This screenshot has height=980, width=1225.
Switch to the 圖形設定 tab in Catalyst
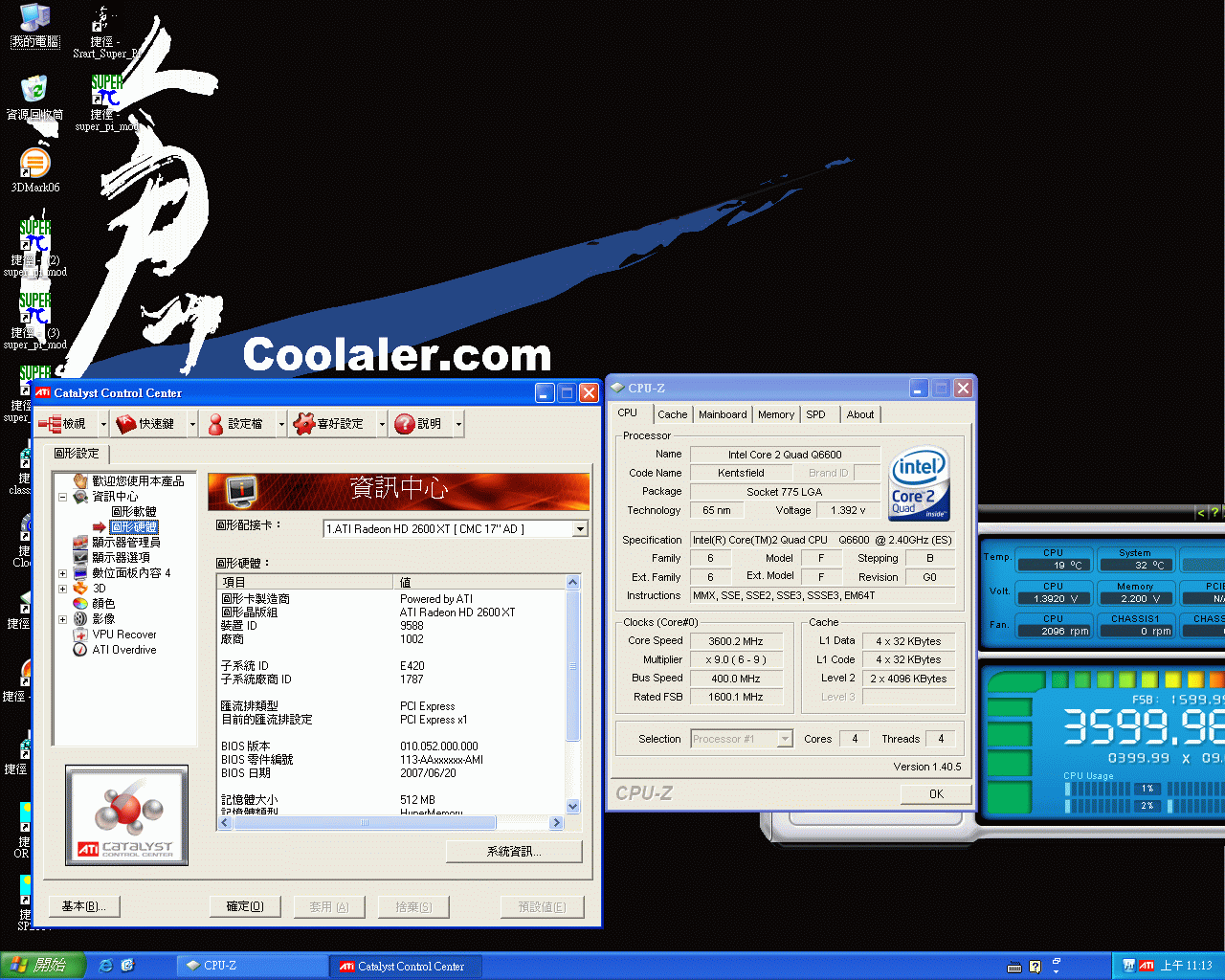coord(77,454)
